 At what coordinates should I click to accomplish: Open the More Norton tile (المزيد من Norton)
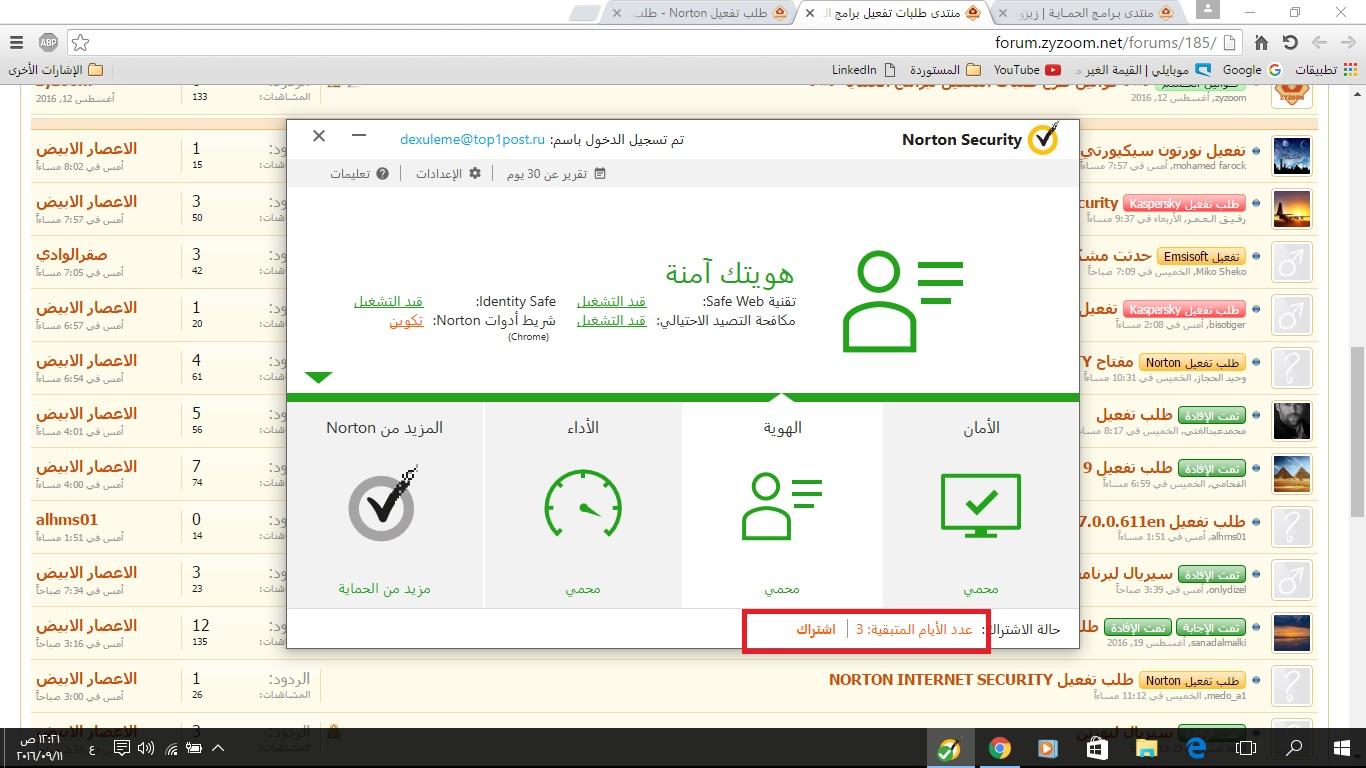(x=385, y=505)
